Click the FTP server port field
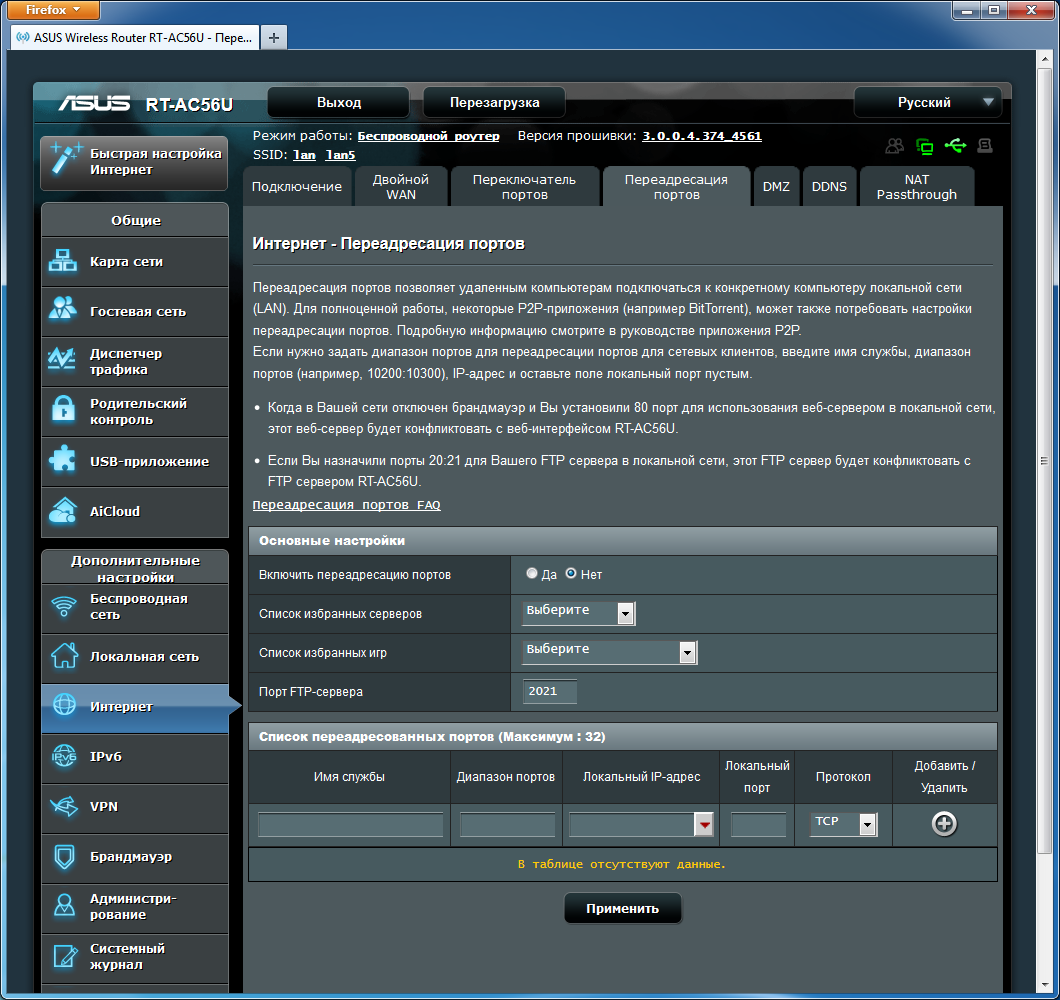The image size is (1060, 1000). point(550,691)
